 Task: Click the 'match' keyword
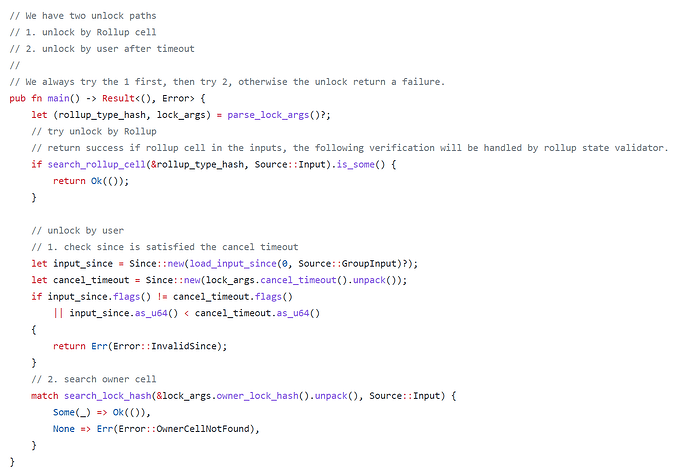(x=45, y=396)
